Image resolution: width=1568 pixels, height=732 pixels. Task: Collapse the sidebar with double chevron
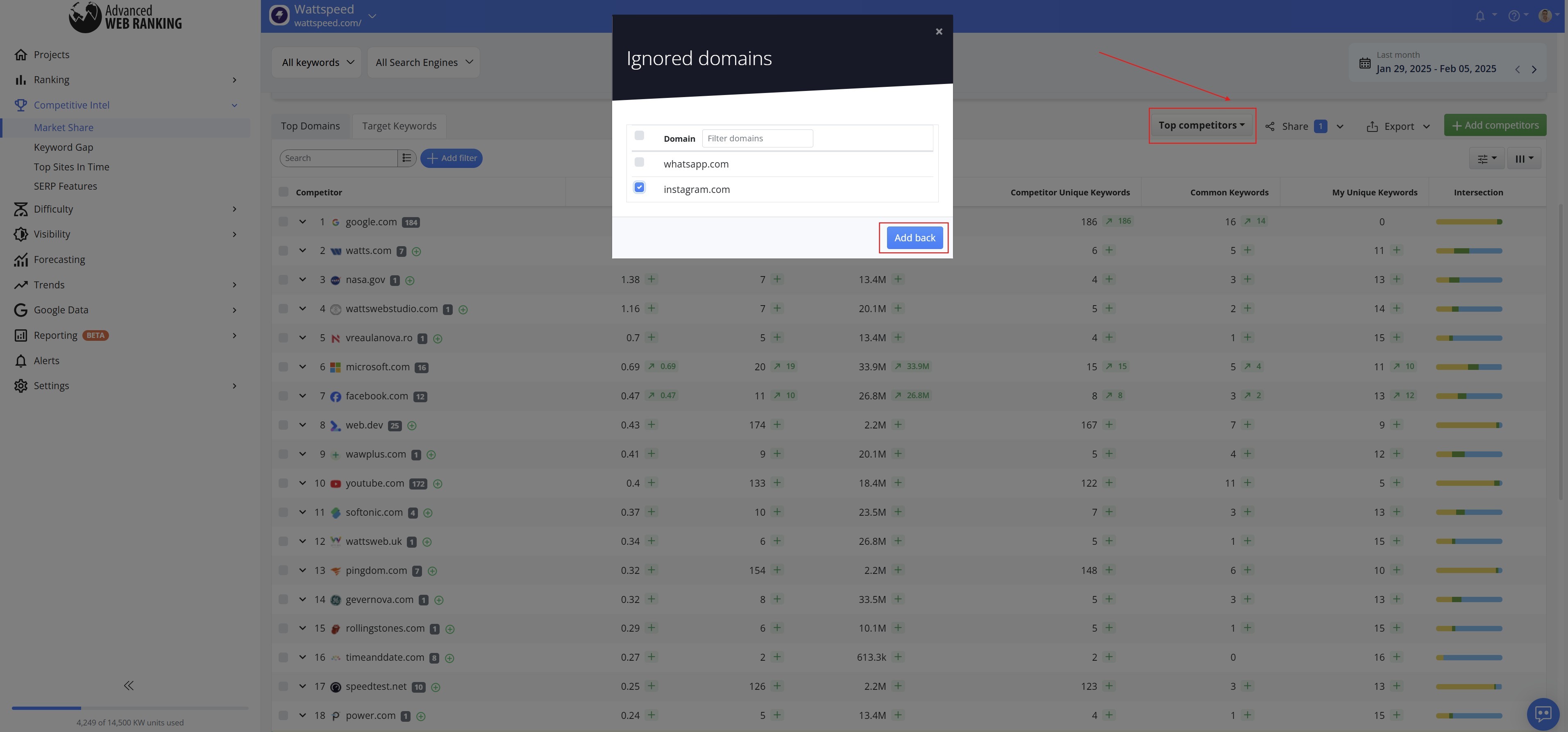(128, 686)
